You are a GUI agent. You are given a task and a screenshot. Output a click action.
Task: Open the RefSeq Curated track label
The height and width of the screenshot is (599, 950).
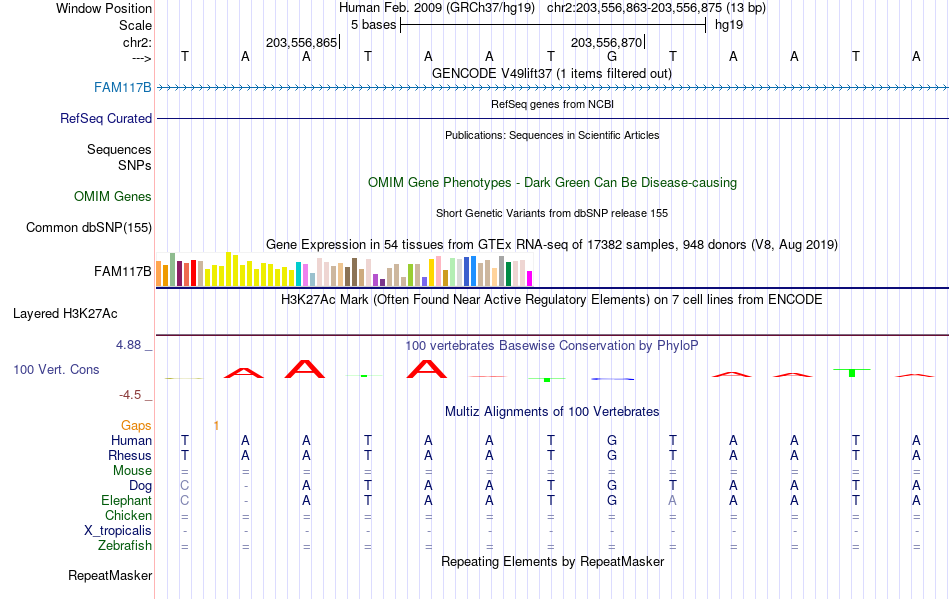click(106, 118)
